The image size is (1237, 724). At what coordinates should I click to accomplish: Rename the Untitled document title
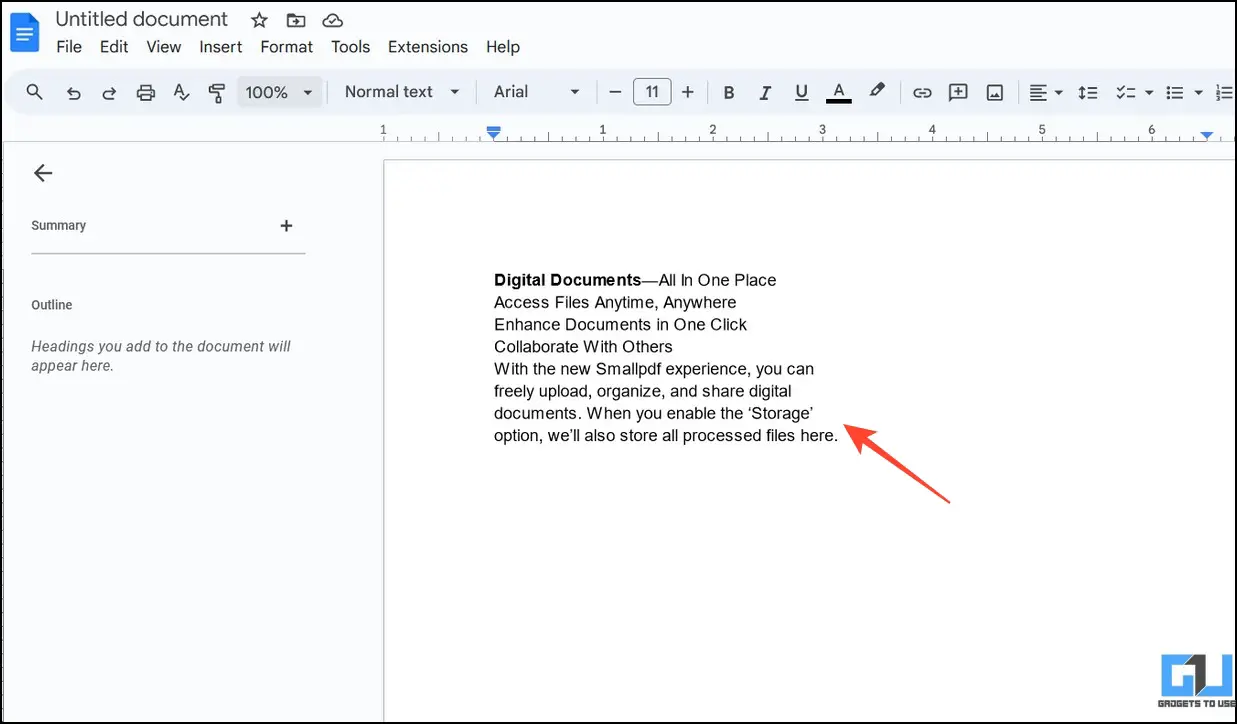(x=142, y=19)
